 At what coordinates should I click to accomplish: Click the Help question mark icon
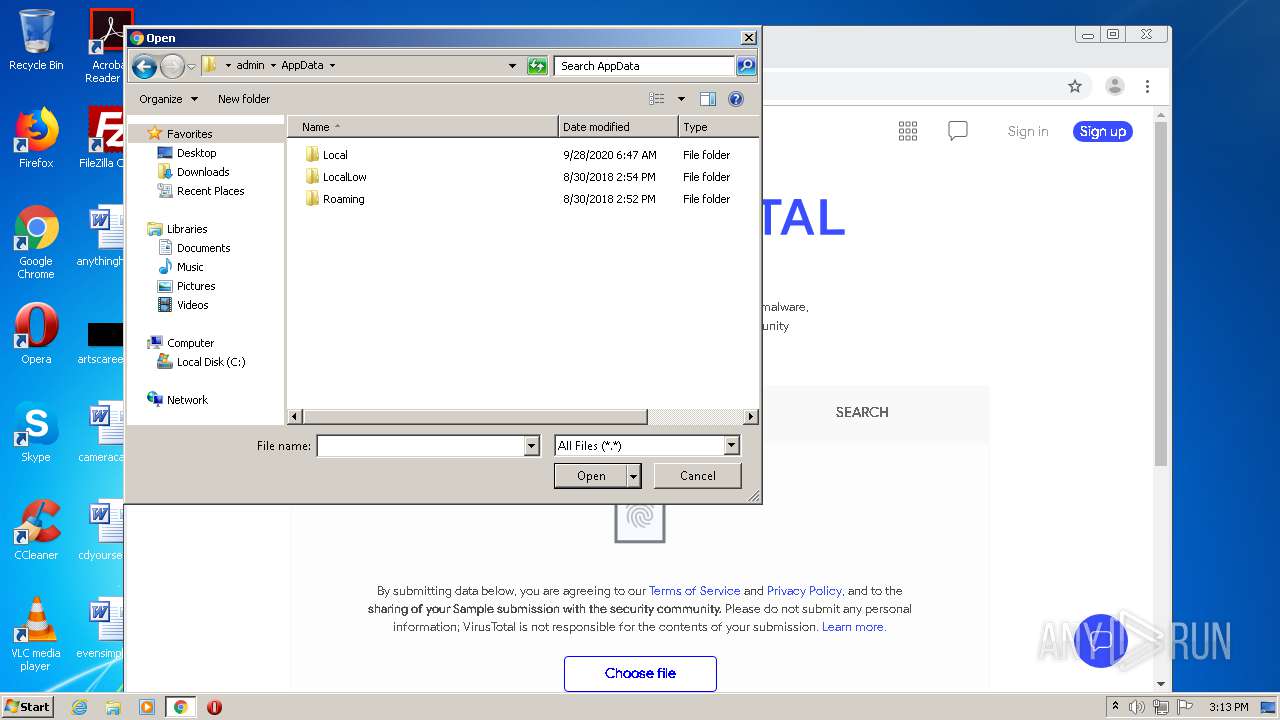pyautogui.click(x=736, y=99)
